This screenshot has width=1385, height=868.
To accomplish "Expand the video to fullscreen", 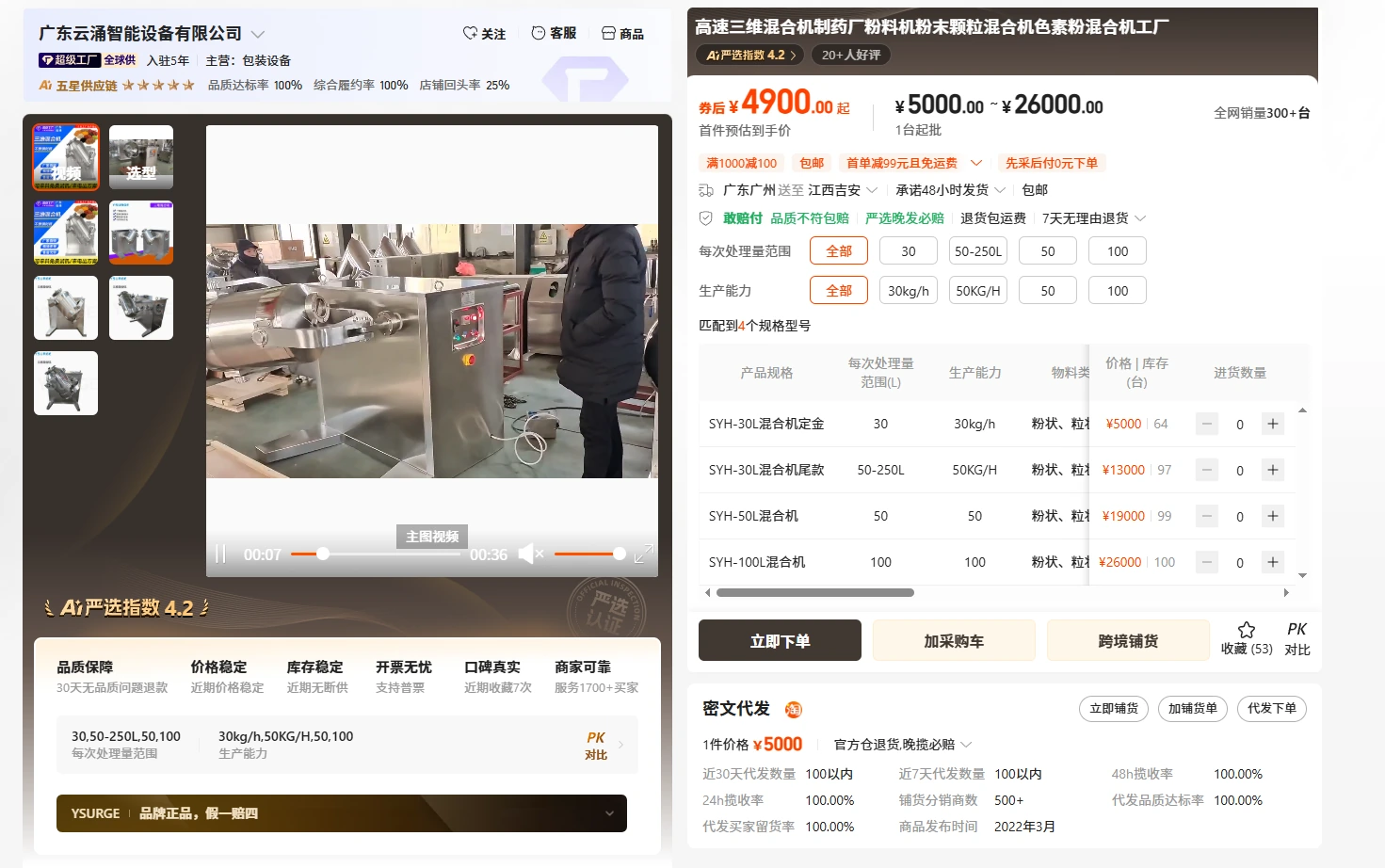I will [643, 554].
